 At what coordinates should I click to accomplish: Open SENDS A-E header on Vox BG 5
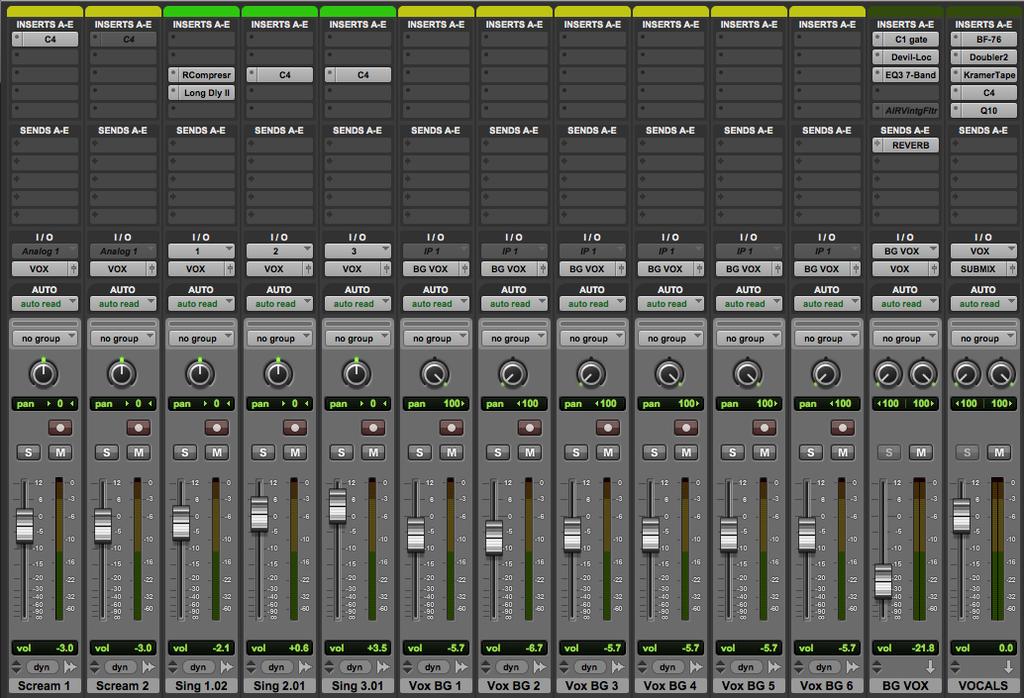(x=748, y=131)
